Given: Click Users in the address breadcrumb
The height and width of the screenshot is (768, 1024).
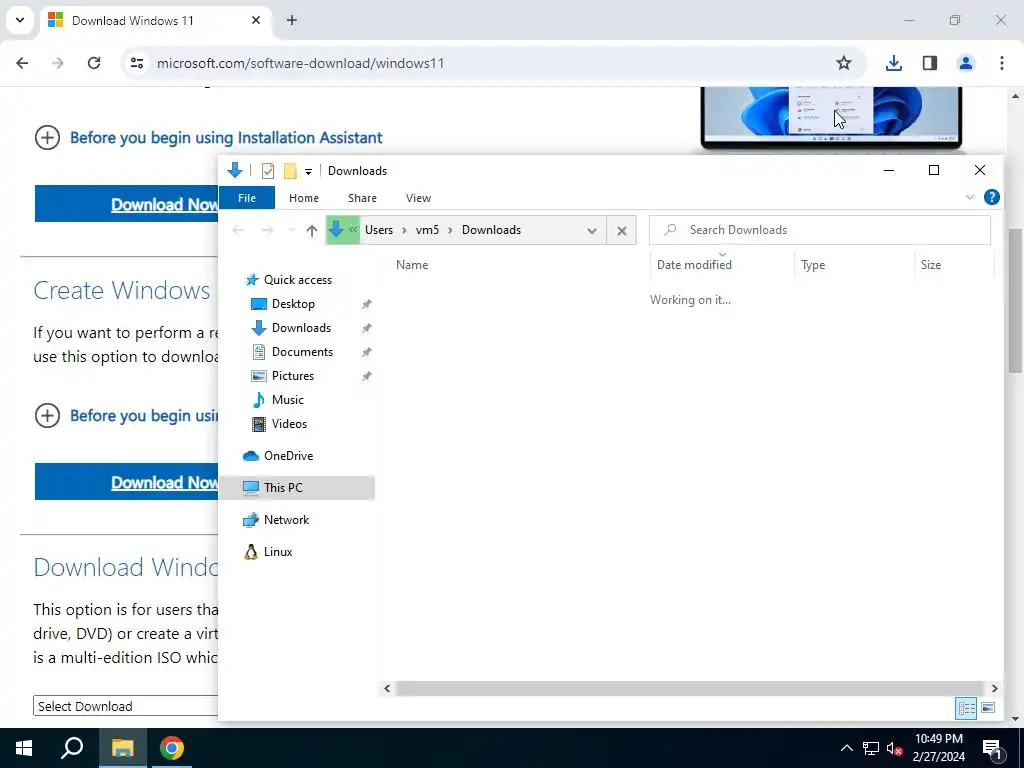Looking at the screenshot, I should (379, 230).
